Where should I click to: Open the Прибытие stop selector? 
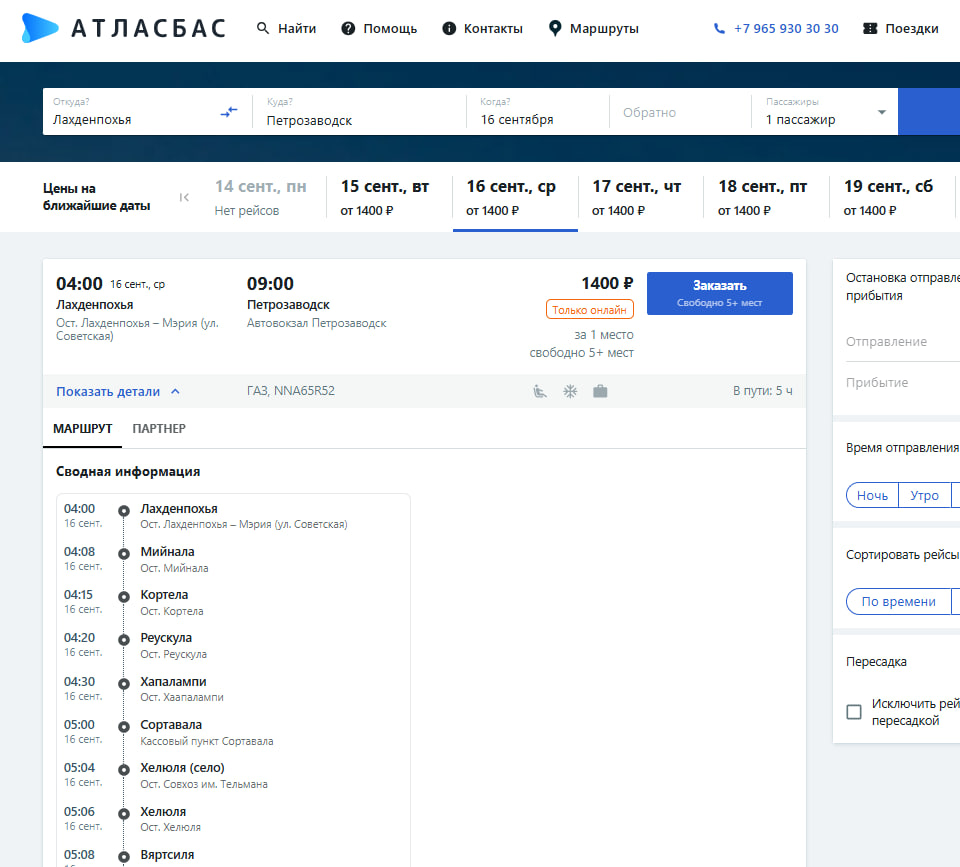[902, 383]
